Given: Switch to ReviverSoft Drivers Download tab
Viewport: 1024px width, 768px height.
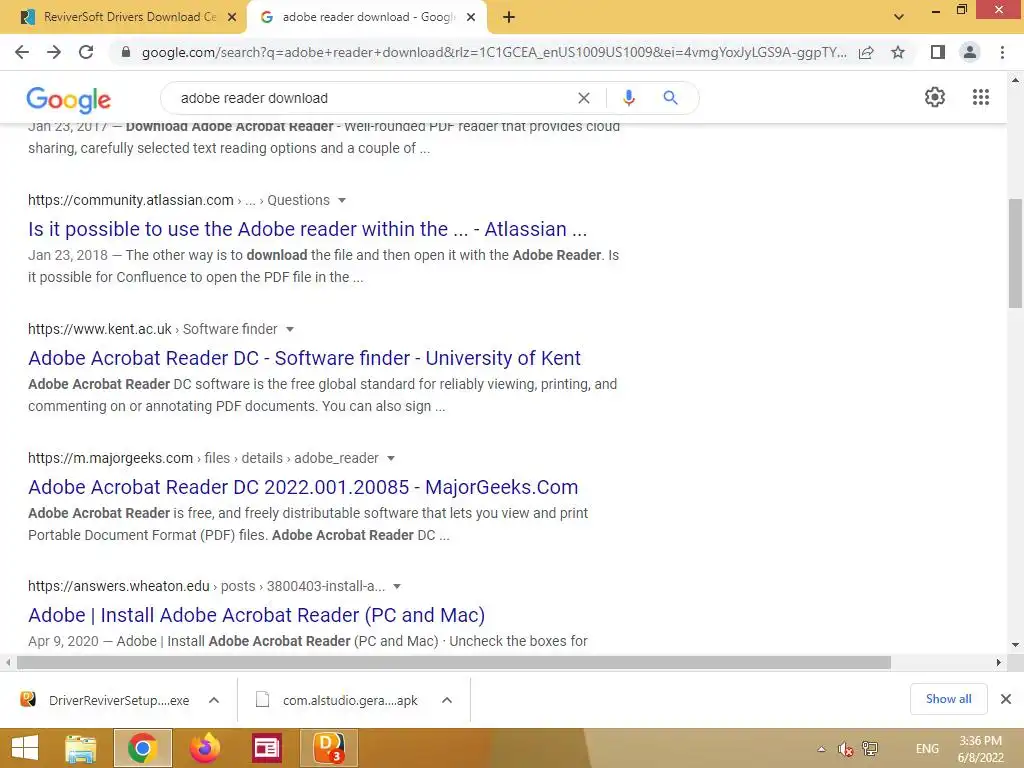Looking at the screenshot, I should click(x=122, y=17).
